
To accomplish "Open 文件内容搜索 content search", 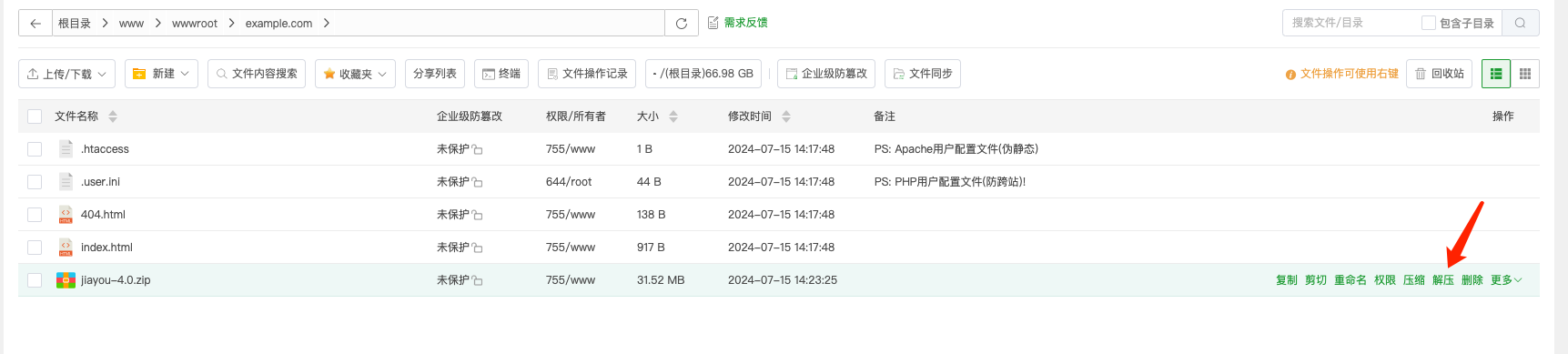I will point(257,74).
